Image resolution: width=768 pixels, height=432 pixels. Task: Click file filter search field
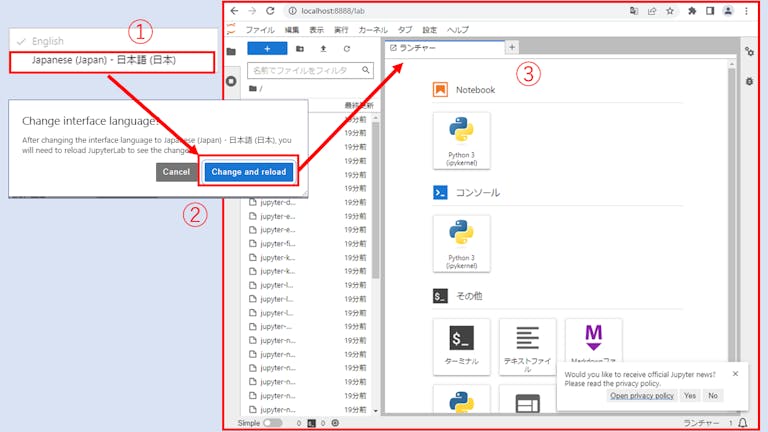310,71
